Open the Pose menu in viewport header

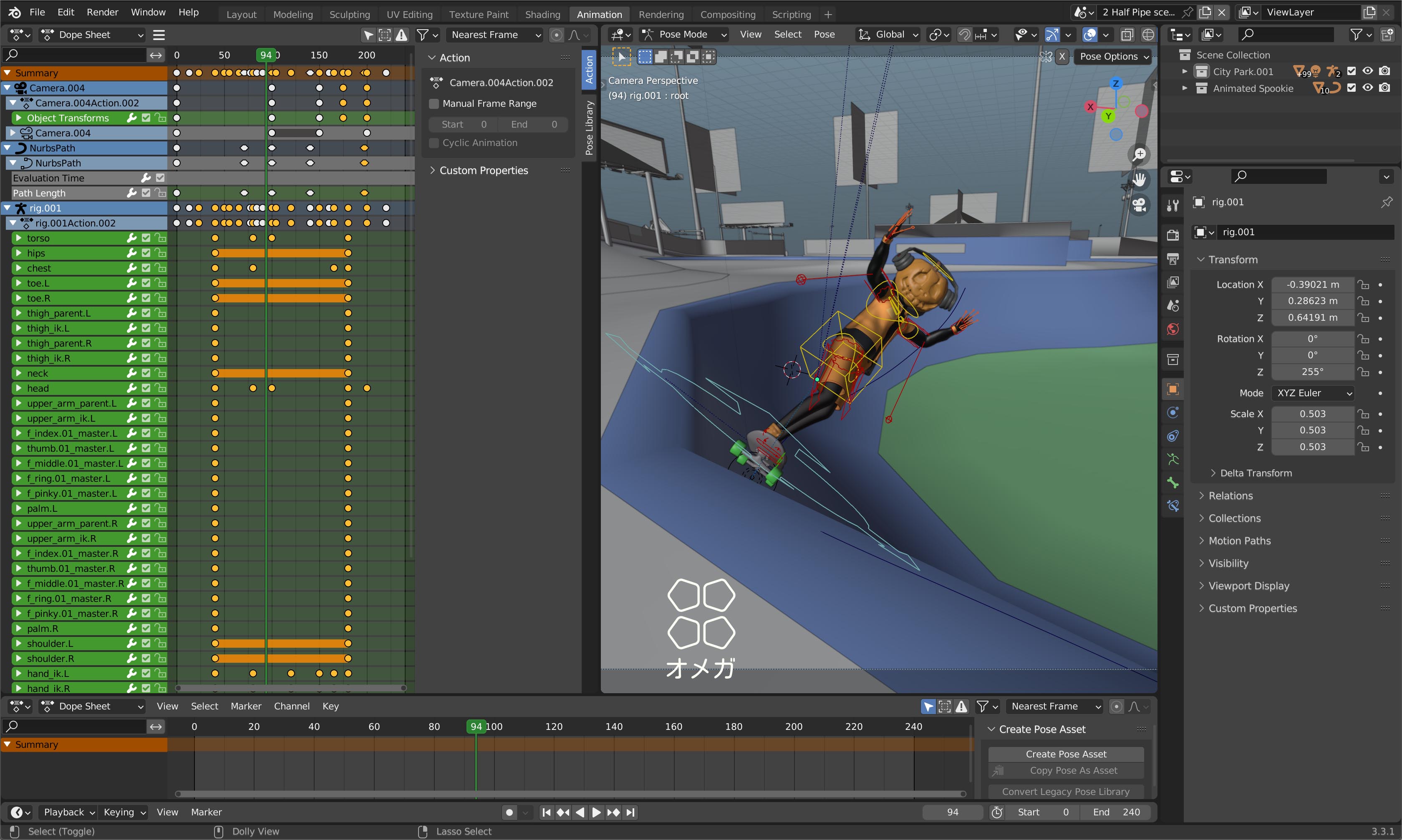pyautogui.click(x=824, y=35)
